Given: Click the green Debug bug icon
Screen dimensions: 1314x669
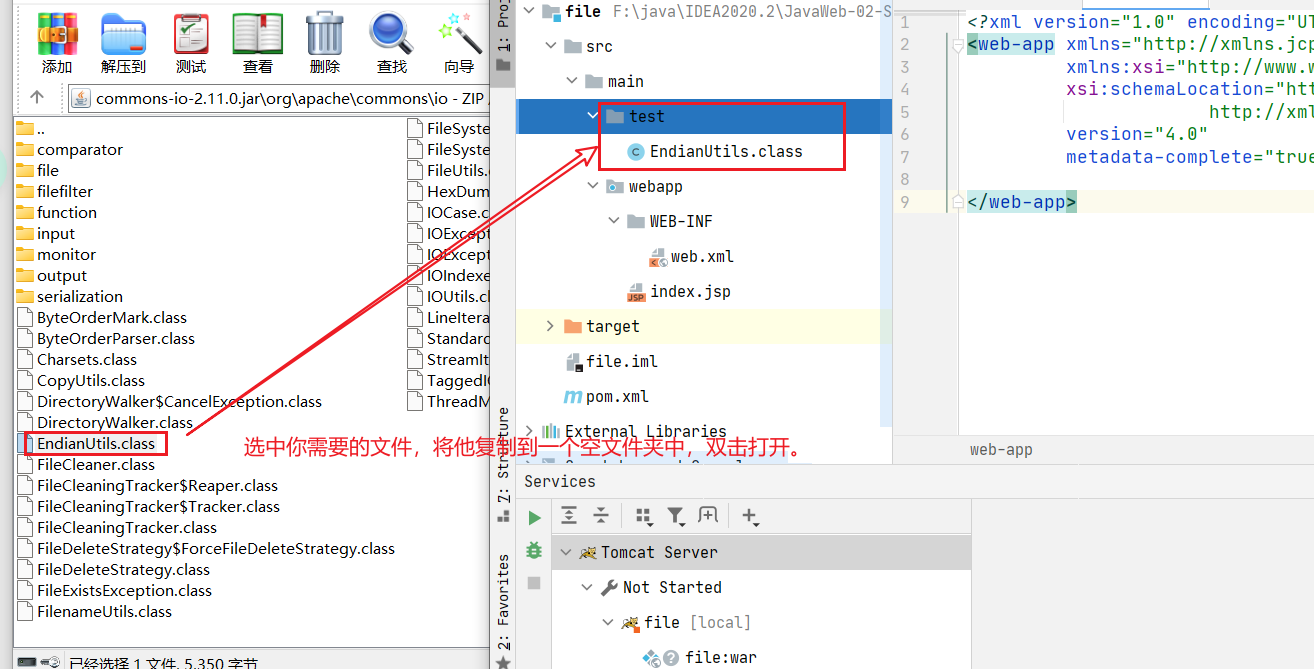Looking at the screenshot, I should coord(534,550).
